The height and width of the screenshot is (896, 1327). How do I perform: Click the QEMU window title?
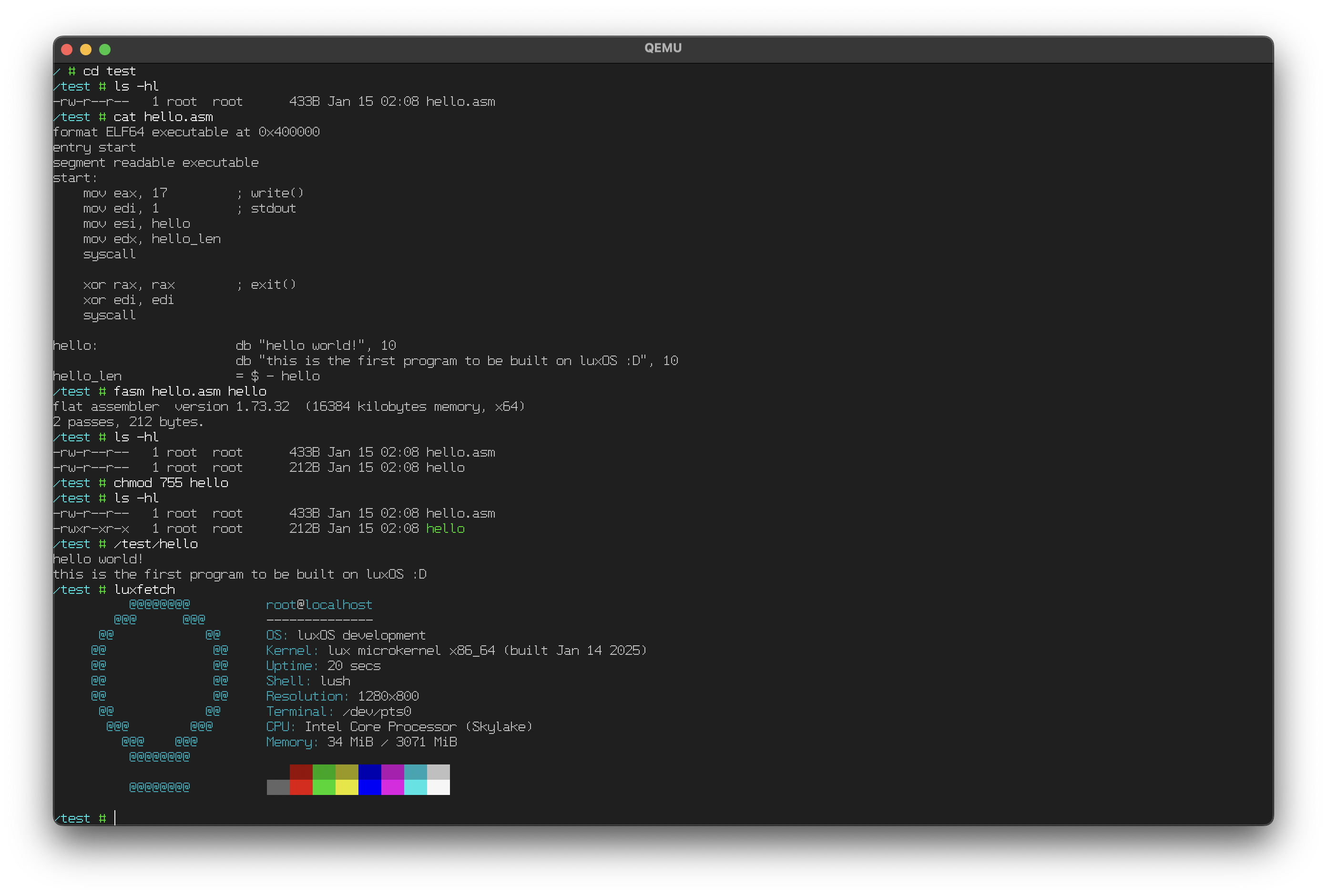coord(663,47)
